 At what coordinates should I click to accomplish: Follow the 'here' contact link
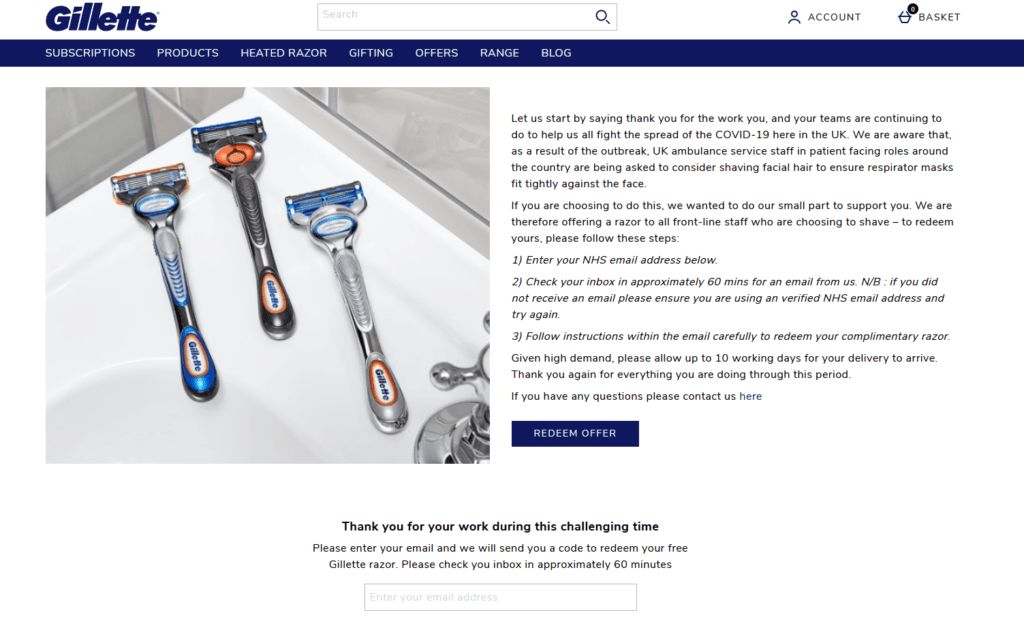click(x=750, y=396)
